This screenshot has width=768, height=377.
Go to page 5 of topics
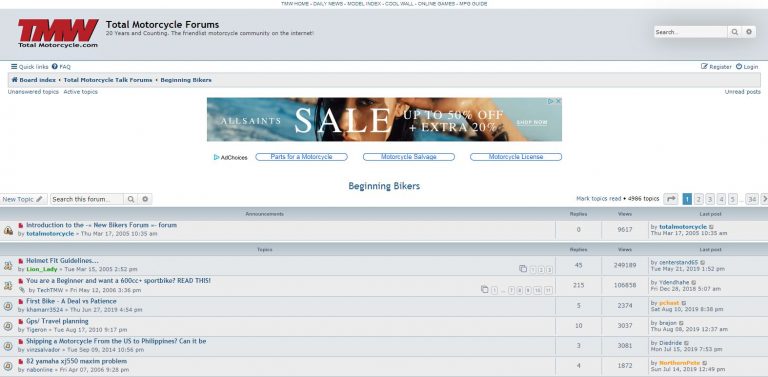pos(732,199)
